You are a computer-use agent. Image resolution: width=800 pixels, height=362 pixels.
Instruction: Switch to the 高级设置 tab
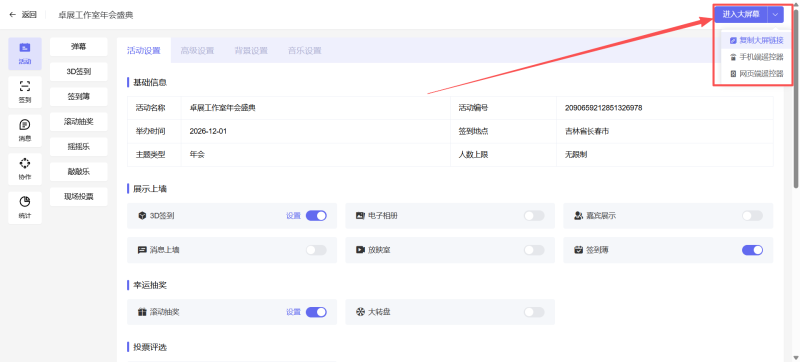tap(197, 50)
